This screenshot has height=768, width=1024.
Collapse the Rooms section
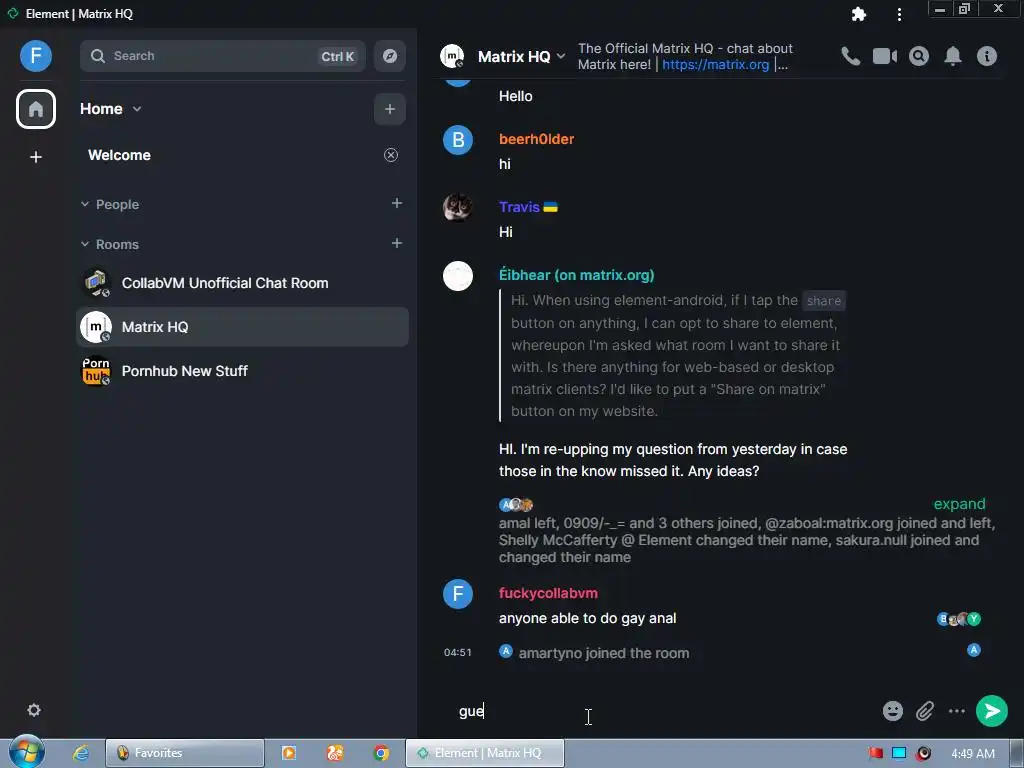click(85, 244)
